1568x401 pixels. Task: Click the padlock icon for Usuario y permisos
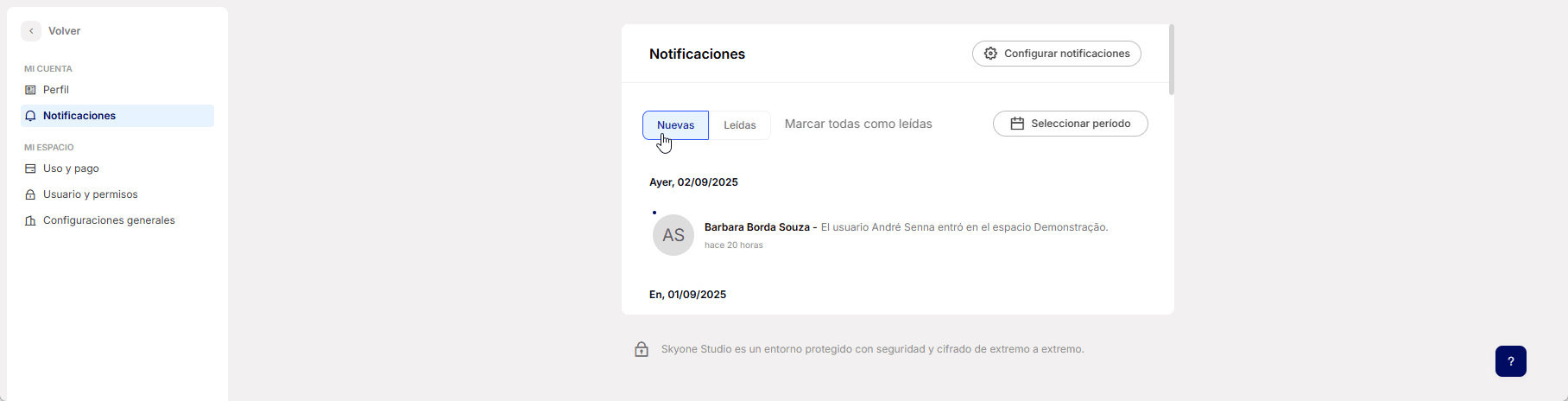point(30,194)
